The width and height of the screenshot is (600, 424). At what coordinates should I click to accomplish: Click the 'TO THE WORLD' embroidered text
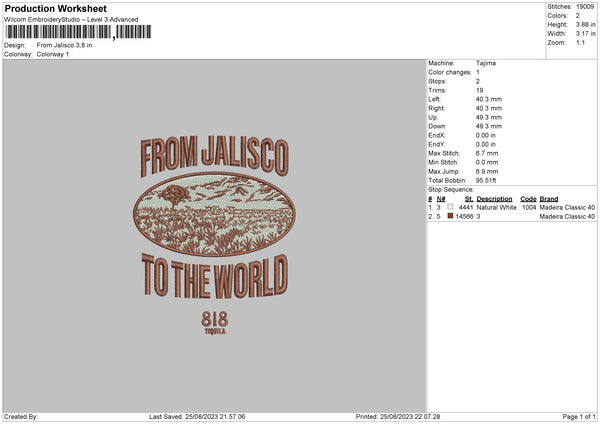coord(215,276)
